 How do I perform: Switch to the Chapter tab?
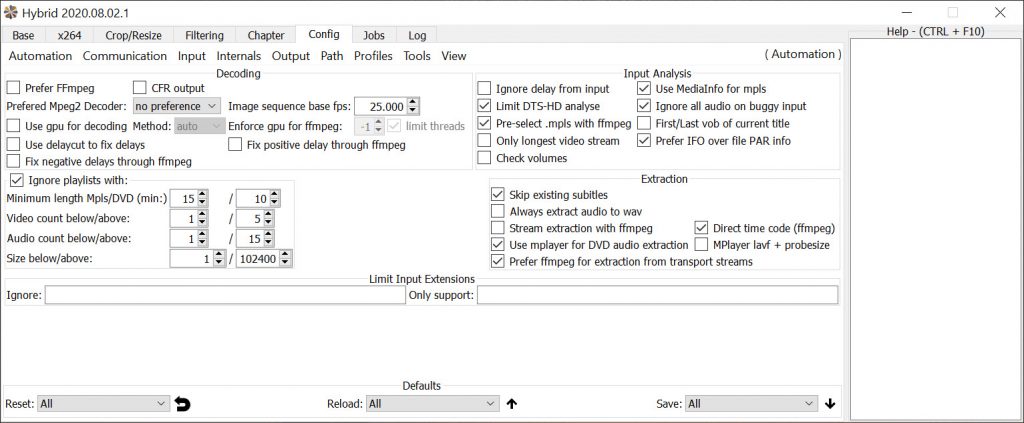(266, 35)
